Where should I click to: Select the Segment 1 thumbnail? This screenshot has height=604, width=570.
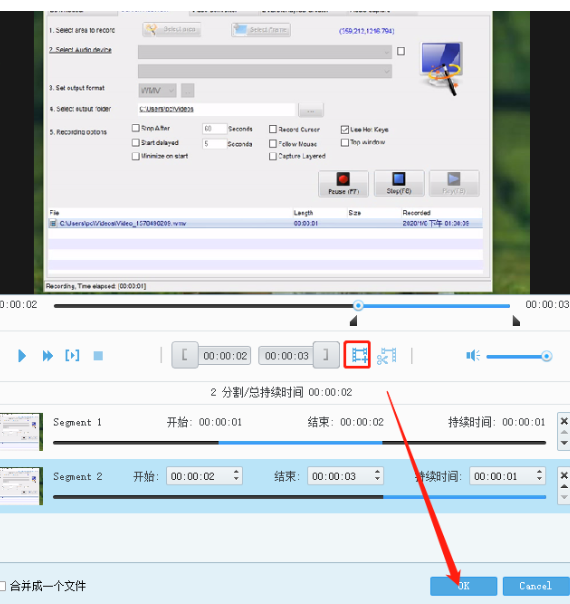point(21,431)
